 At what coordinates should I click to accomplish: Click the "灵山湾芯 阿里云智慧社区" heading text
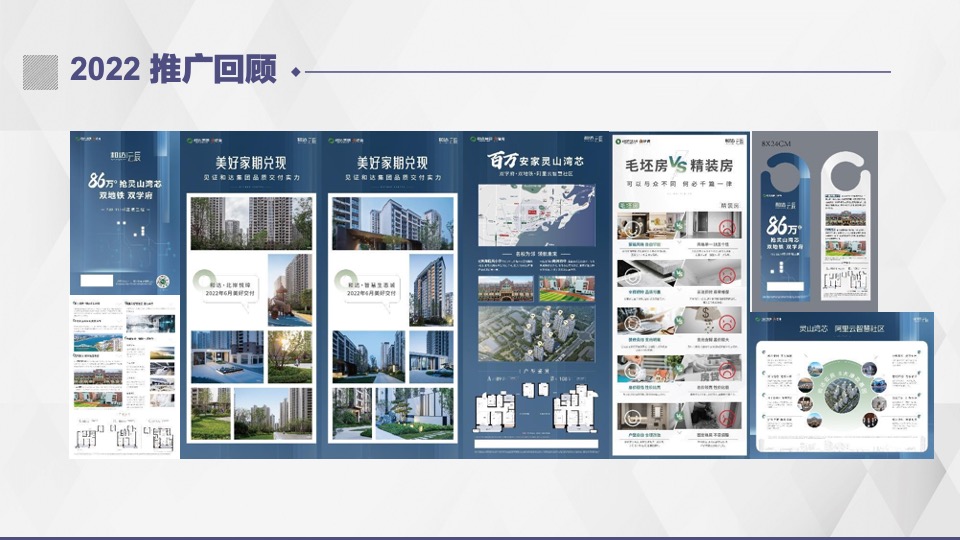point(842,329)
